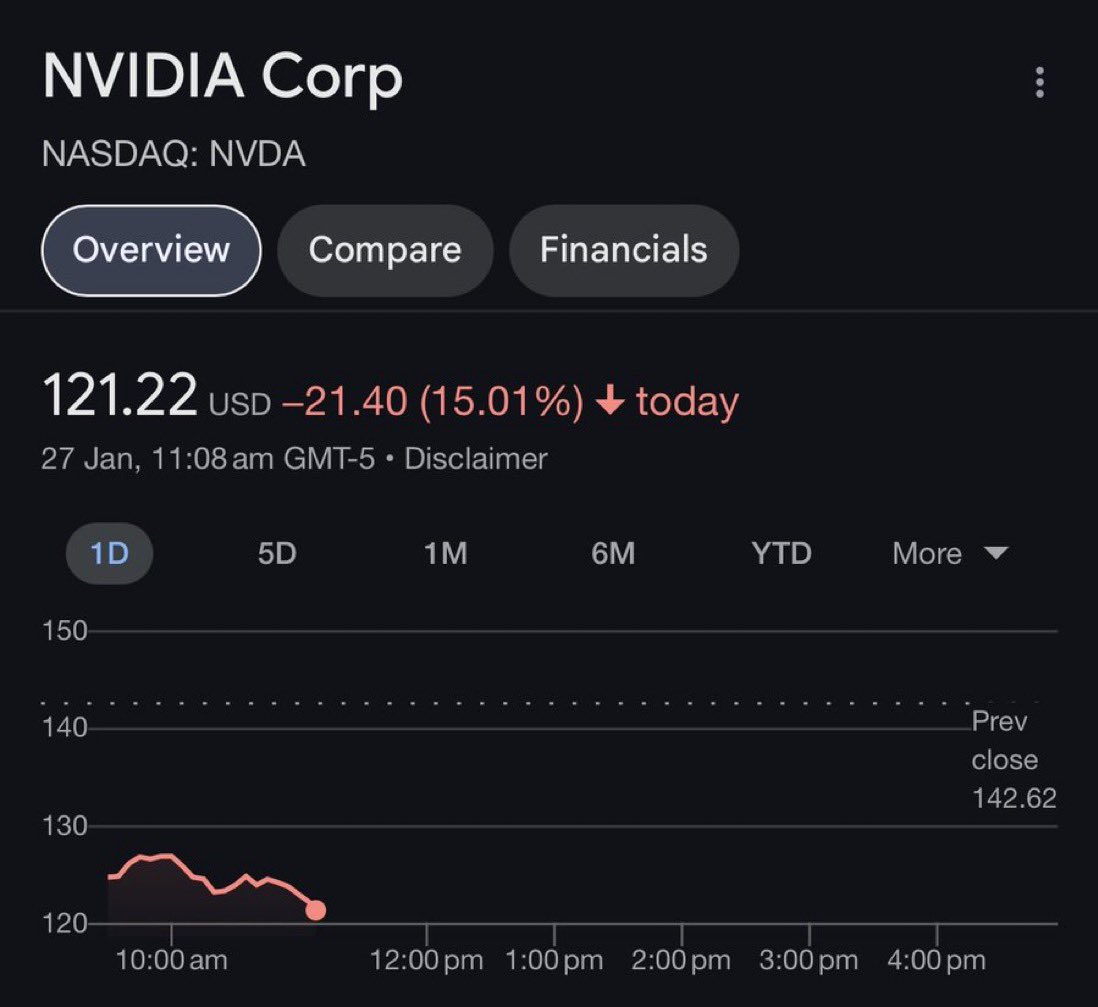Select the 1M chart range
This screenshot has height=1007, width=1098.
(445, 553)
